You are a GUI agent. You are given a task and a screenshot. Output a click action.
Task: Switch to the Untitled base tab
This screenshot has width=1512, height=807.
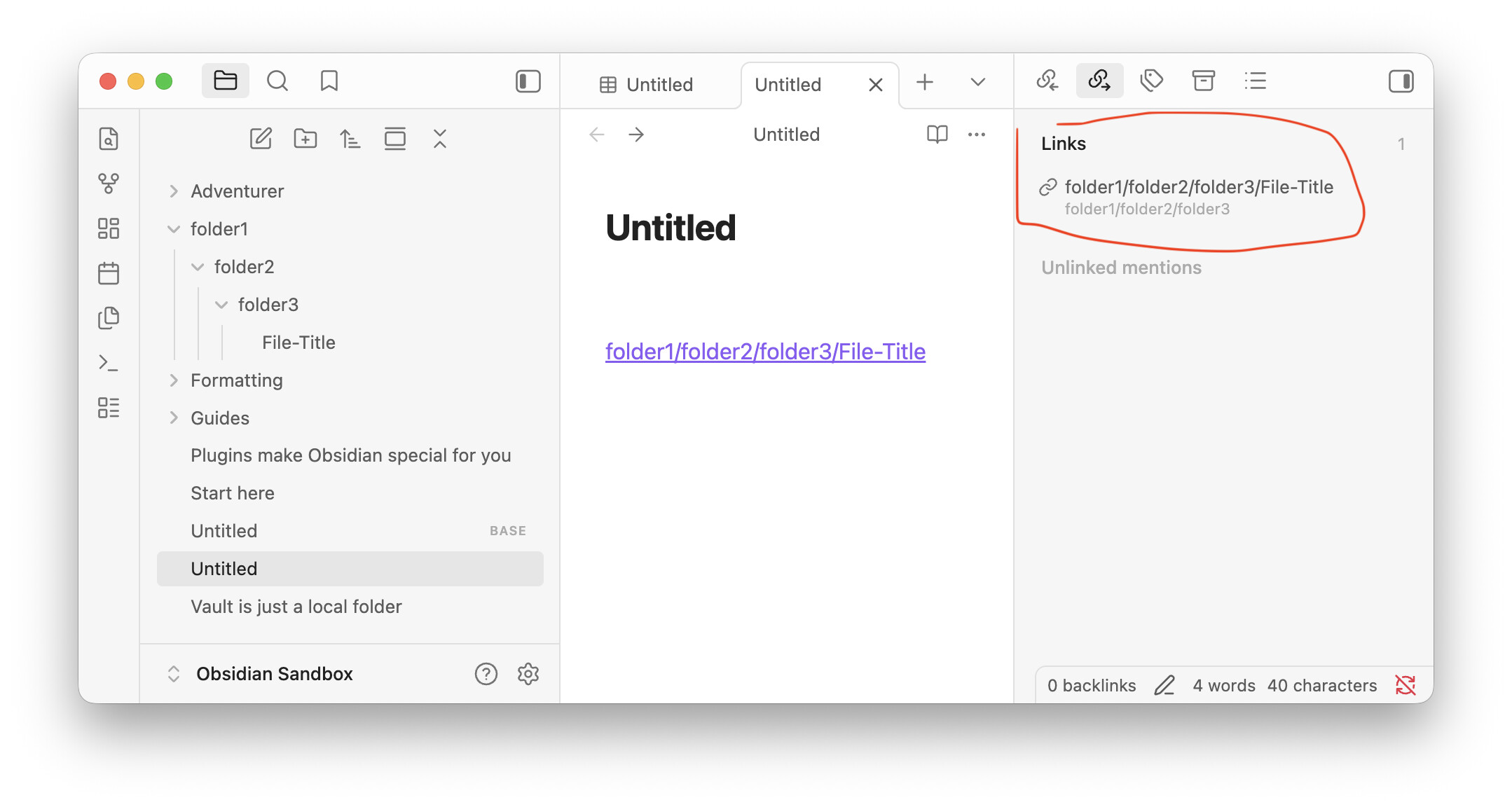coord(646,85)
